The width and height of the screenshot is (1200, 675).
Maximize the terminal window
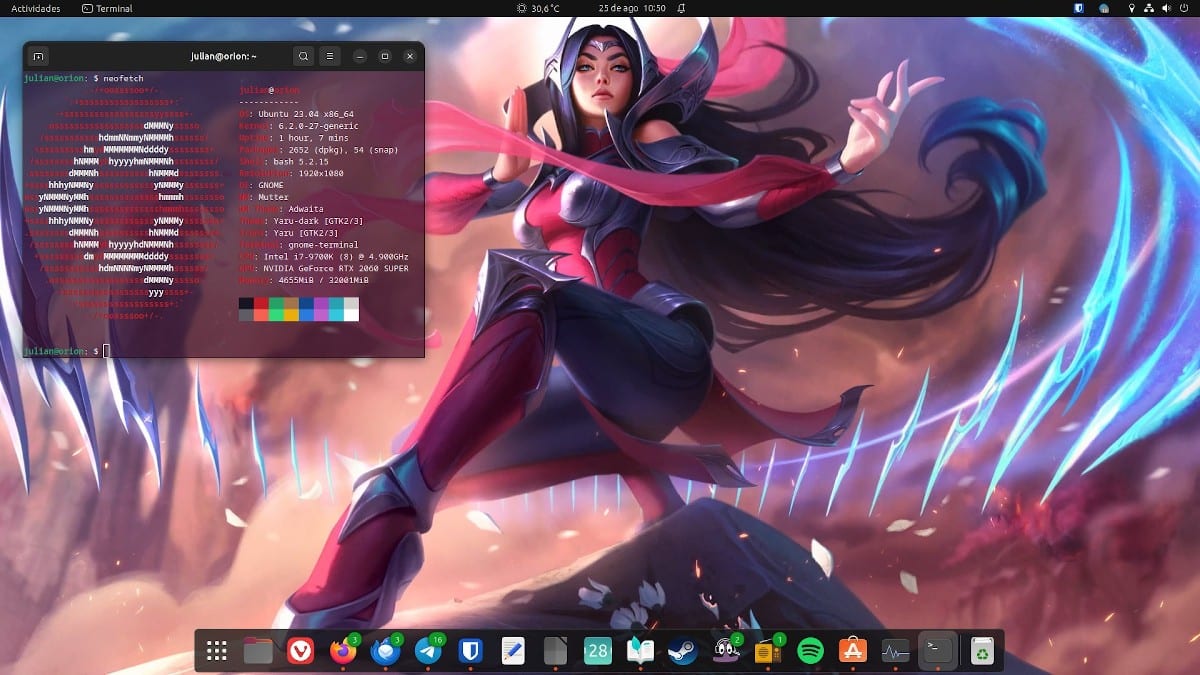tap(384, 56)
